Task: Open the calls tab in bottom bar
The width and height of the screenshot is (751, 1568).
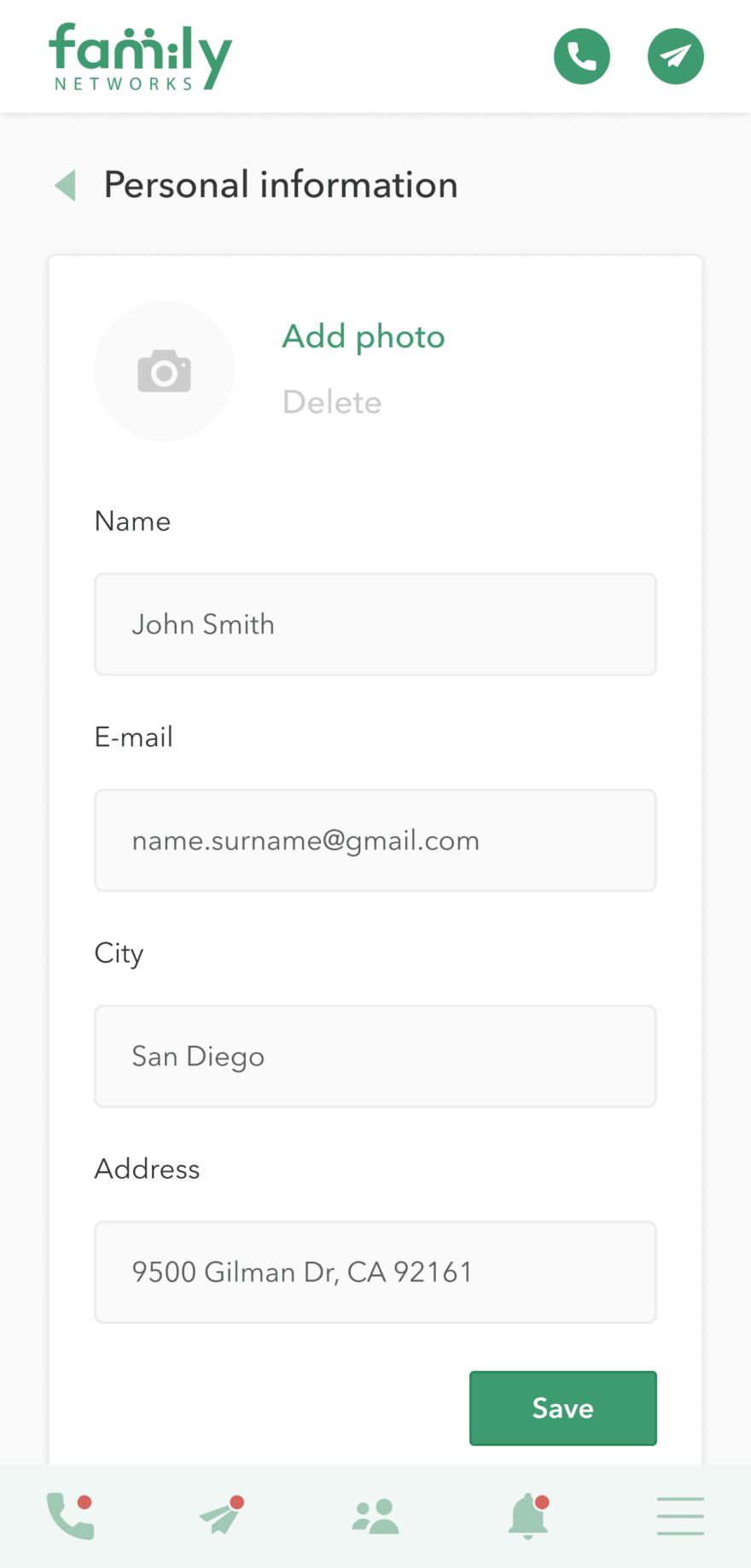Action: coord(70,1516)
